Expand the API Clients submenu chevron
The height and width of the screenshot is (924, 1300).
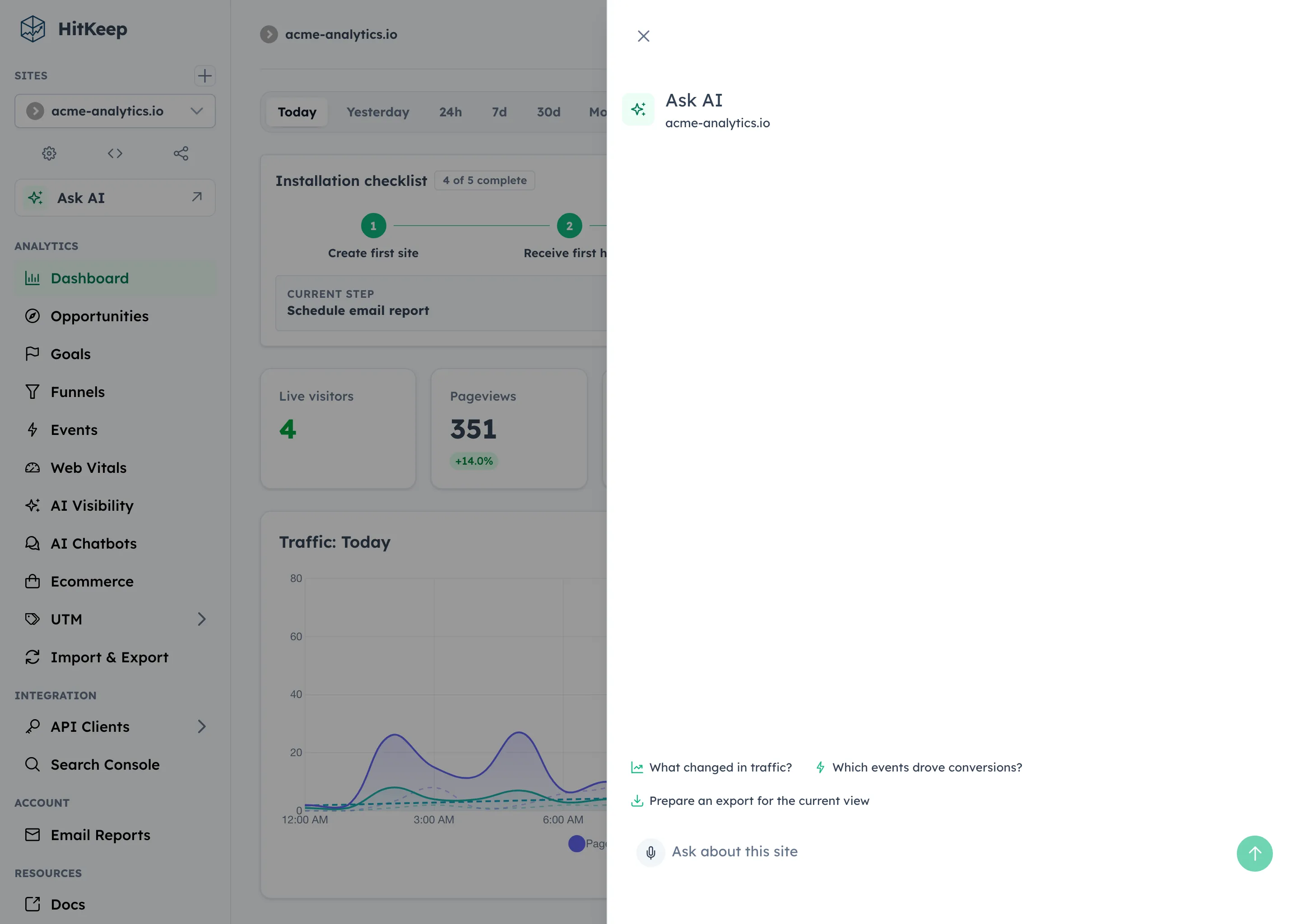[x=201, y=726]
